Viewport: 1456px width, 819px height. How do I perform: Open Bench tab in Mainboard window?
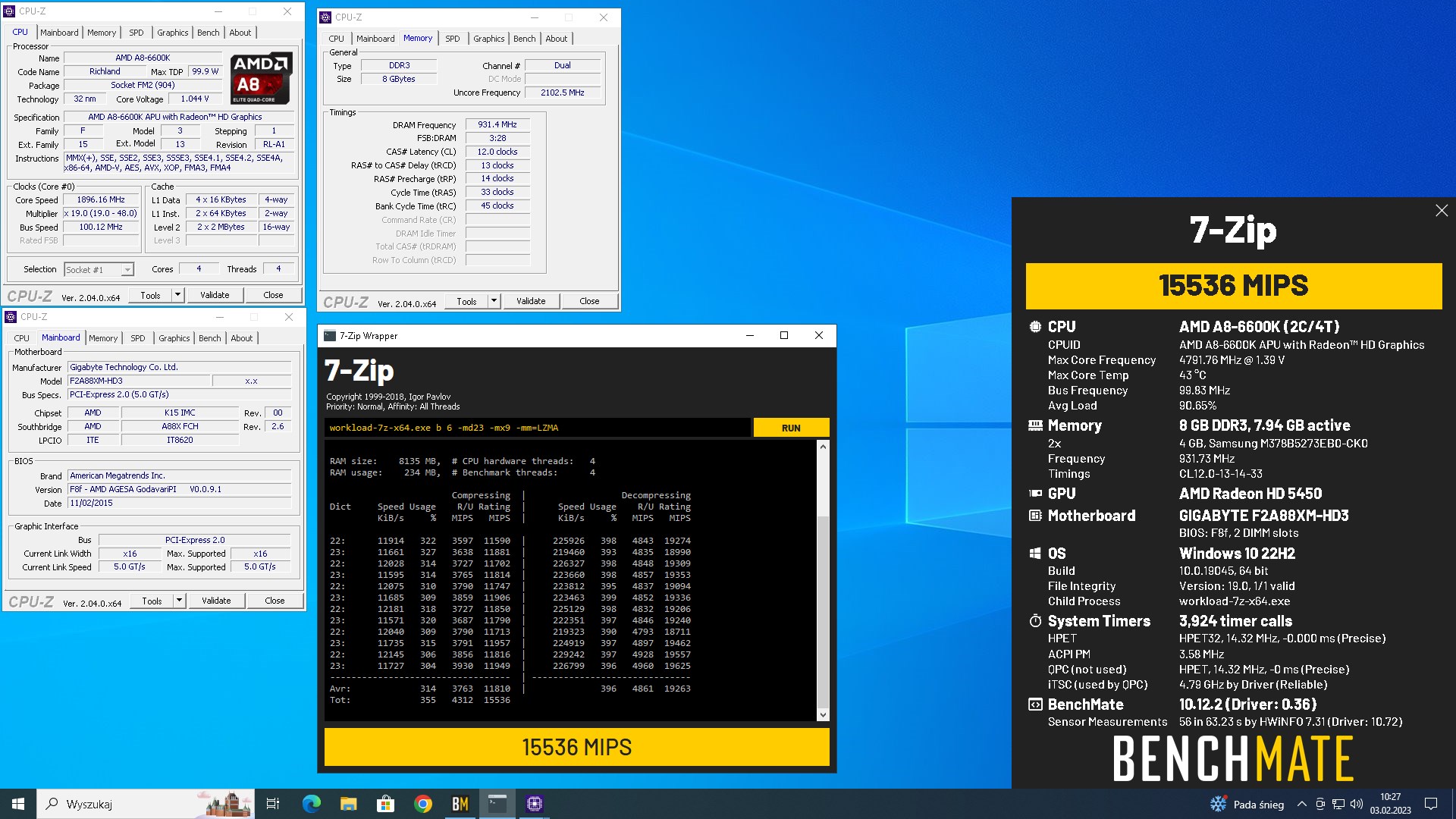(x=210, y=338)
